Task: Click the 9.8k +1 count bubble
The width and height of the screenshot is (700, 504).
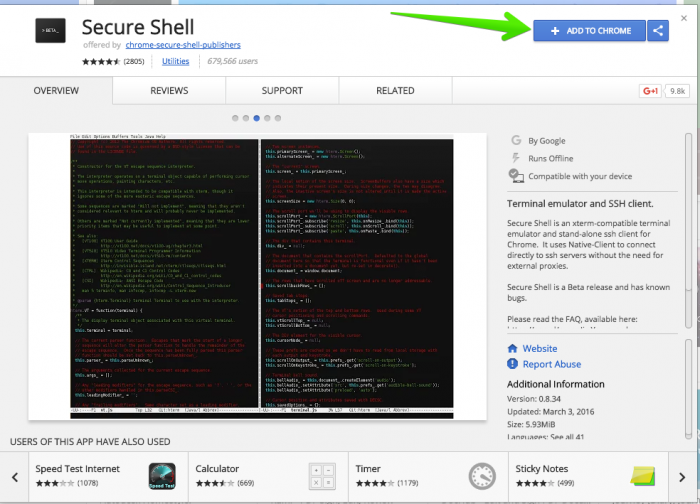Action: [677, 91]
